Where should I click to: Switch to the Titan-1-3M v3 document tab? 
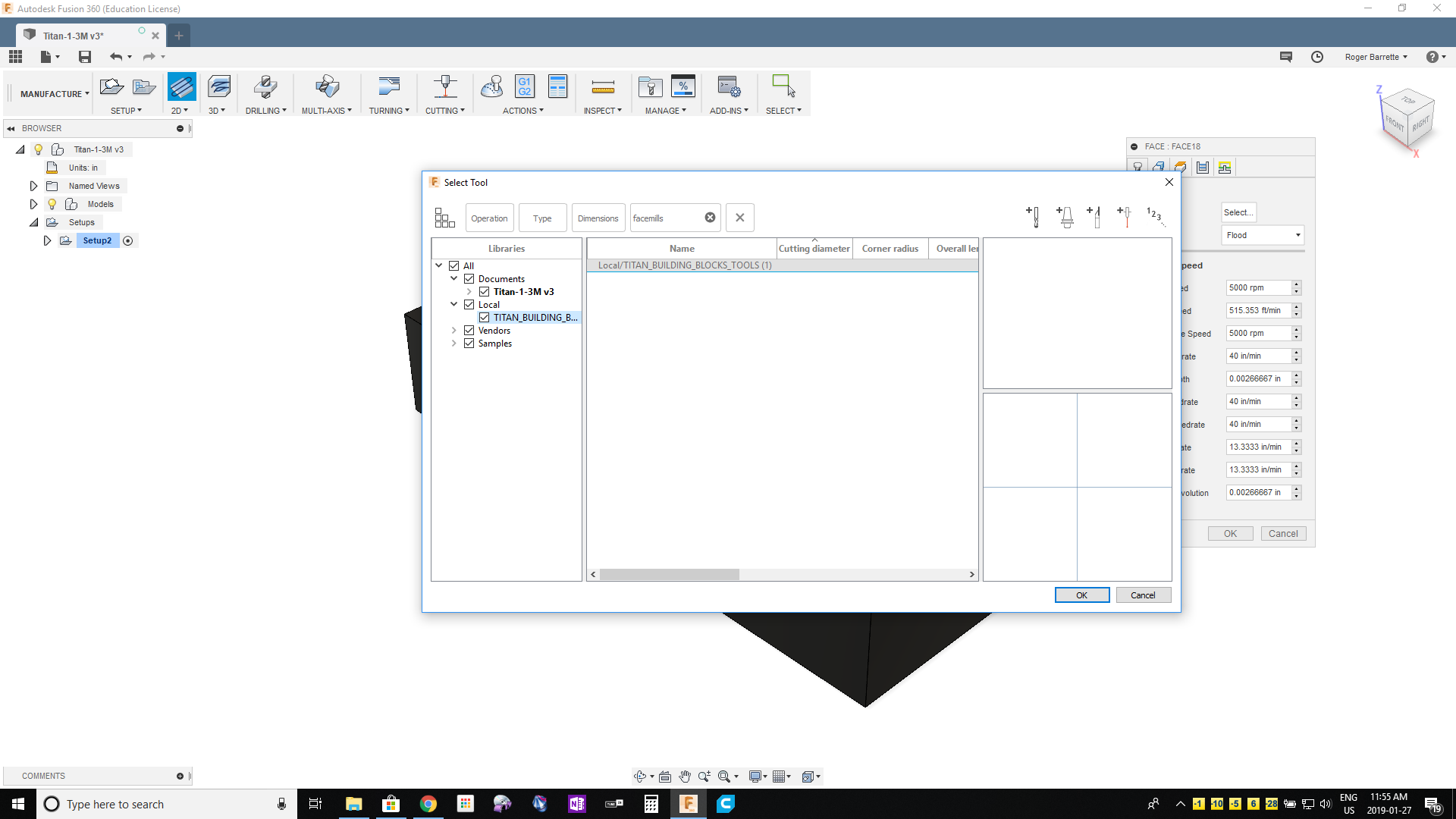pos(74,36)
